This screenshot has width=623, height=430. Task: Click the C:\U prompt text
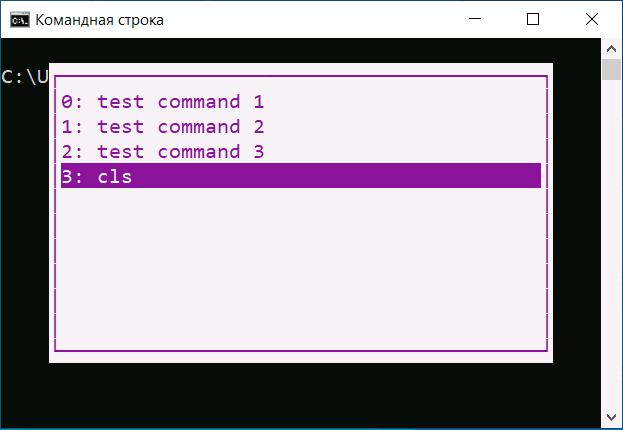[x=25, y=77]
